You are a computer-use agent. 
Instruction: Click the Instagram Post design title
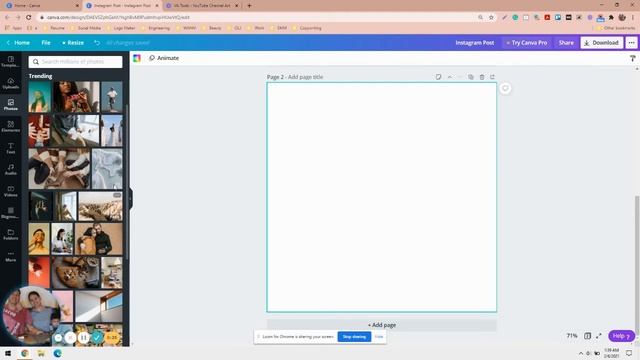click(475, 42)
